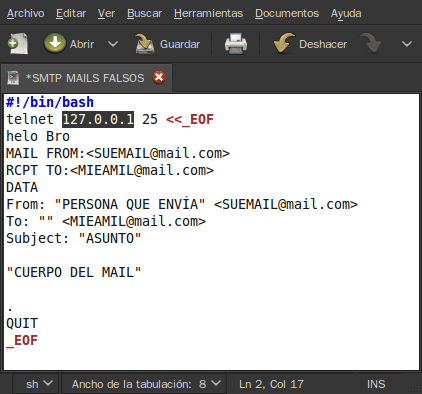Click the QUIT line
The image size is (422, 394).
click(x=22, y=324)
